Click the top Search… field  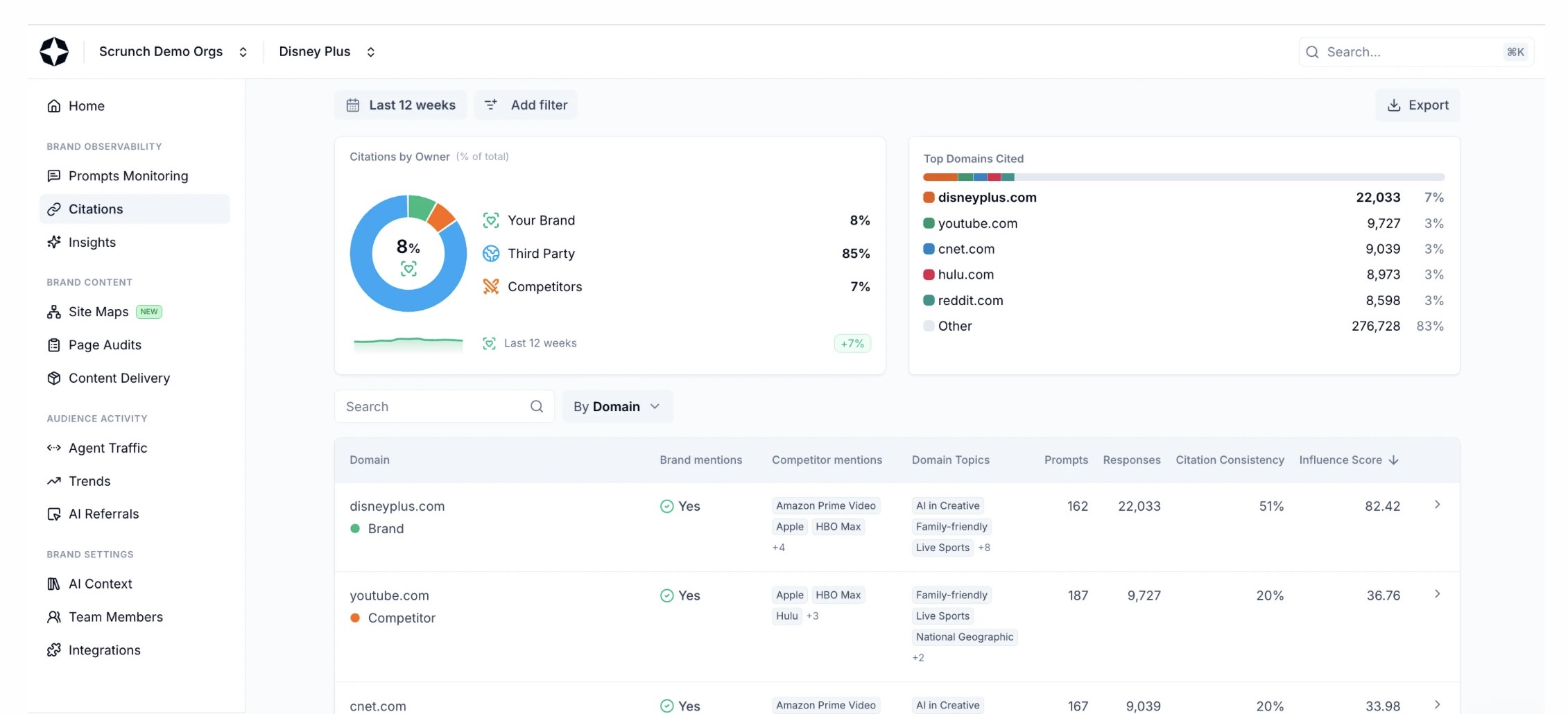click(x=1416, y=52)
